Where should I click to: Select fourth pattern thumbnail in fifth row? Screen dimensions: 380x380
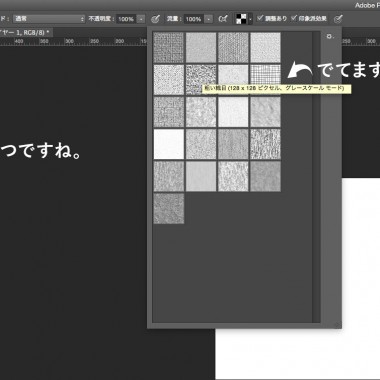(x=265, y=176)
